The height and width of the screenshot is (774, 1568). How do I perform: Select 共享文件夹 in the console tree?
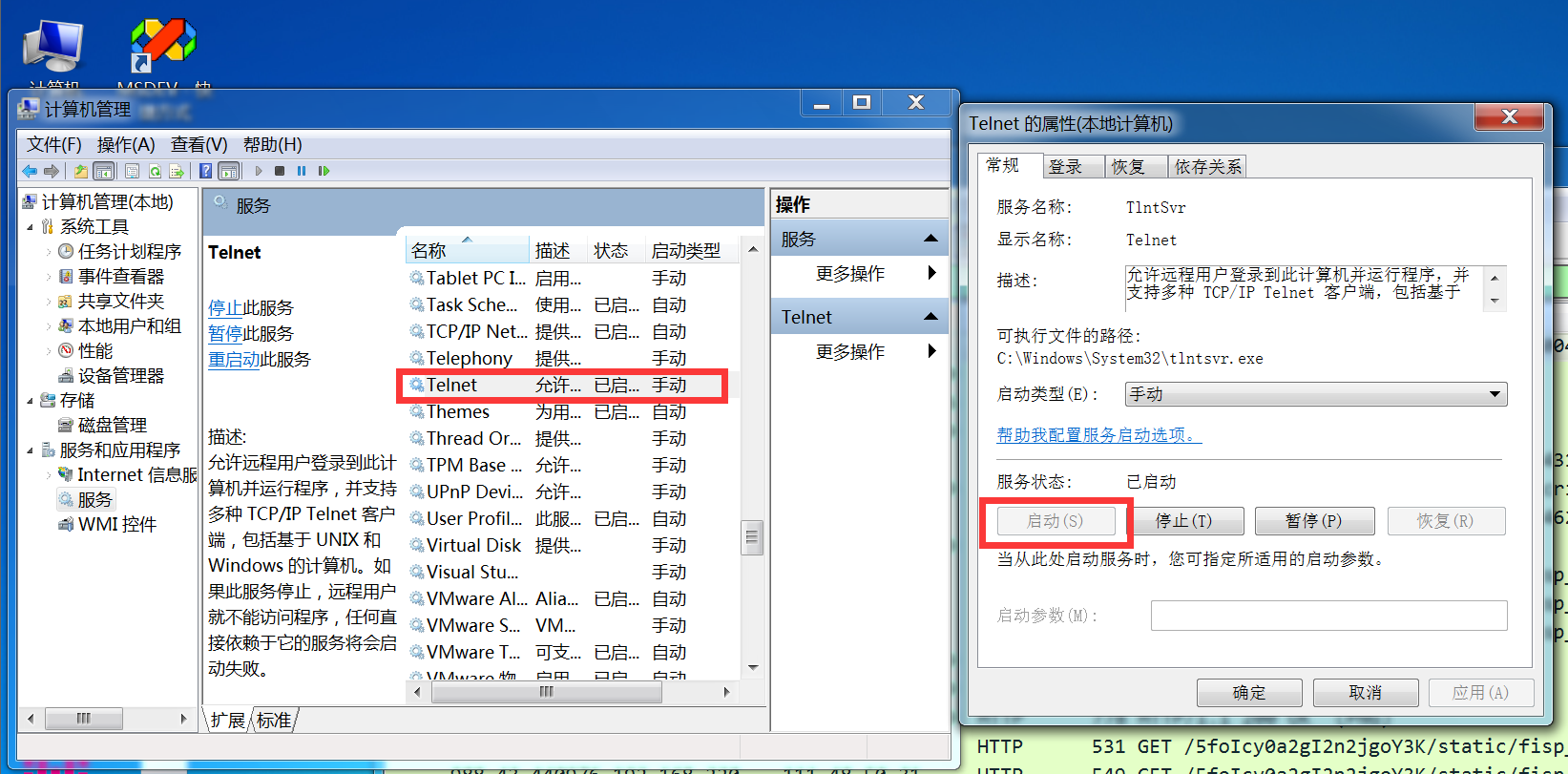point(120,301)
